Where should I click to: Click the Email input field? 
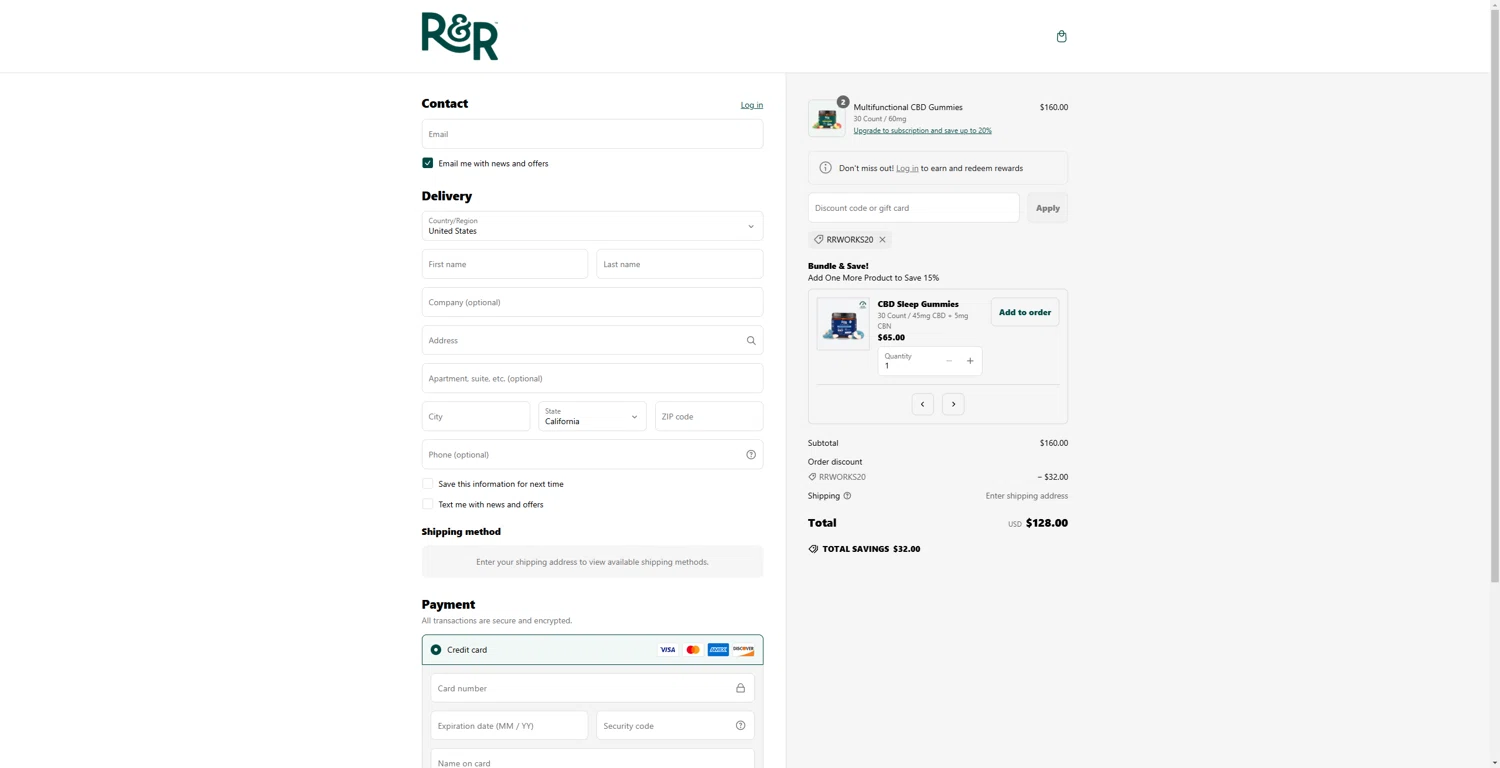592,134
